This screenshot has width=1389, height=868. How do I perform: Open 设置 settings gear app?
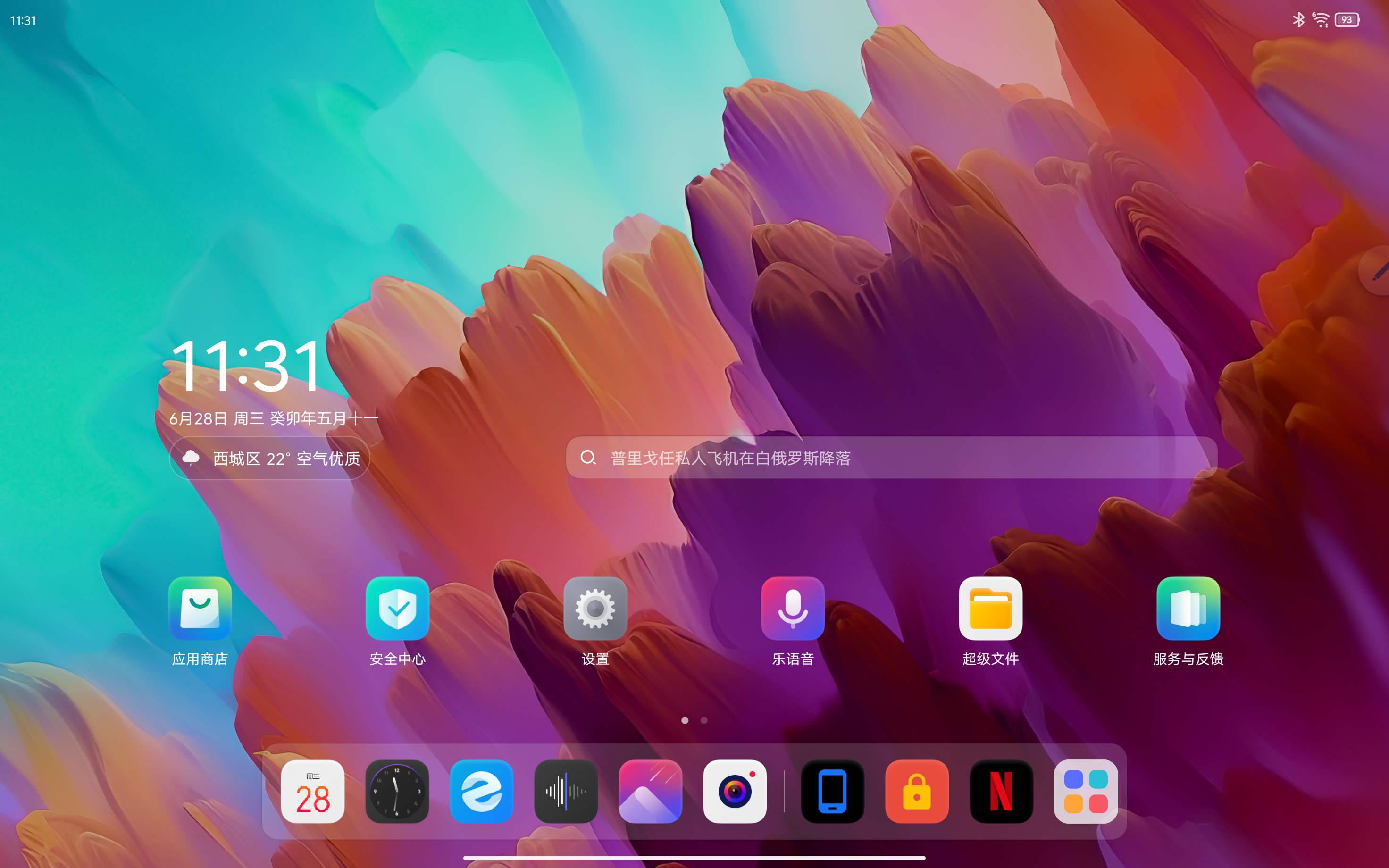(x=595, y=609)
